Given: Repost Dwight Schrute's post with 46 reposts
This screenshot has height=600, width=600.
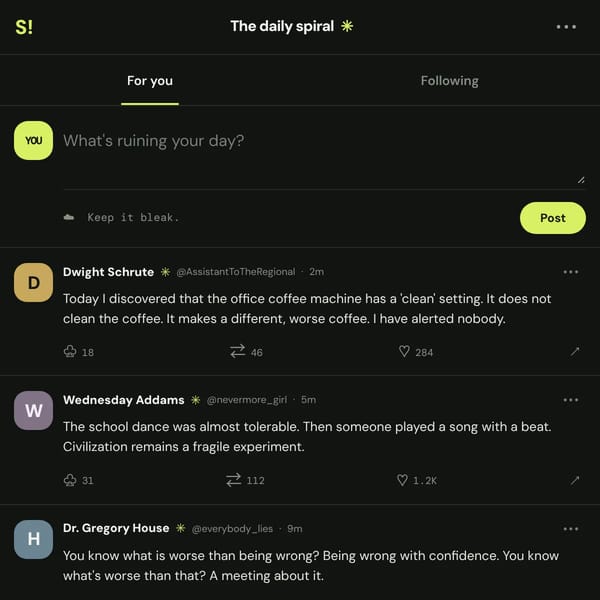Looking at the screenshot, I should pos(237,351).
